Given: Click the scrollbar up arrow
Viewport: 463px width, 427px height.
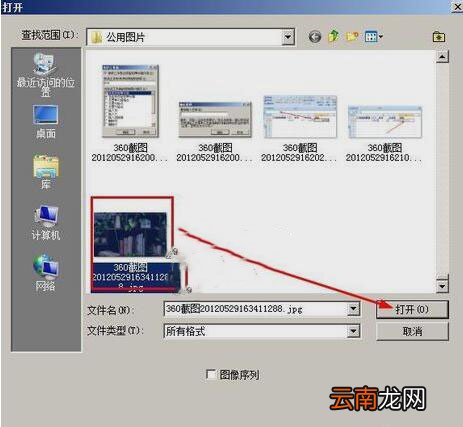Looking at the screenshot, I should [442, 57].
